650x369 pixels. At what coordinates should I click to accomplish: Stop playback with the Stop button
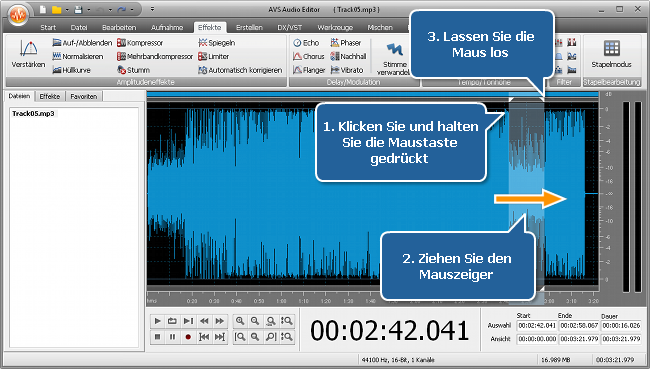(x=157, y=337)
